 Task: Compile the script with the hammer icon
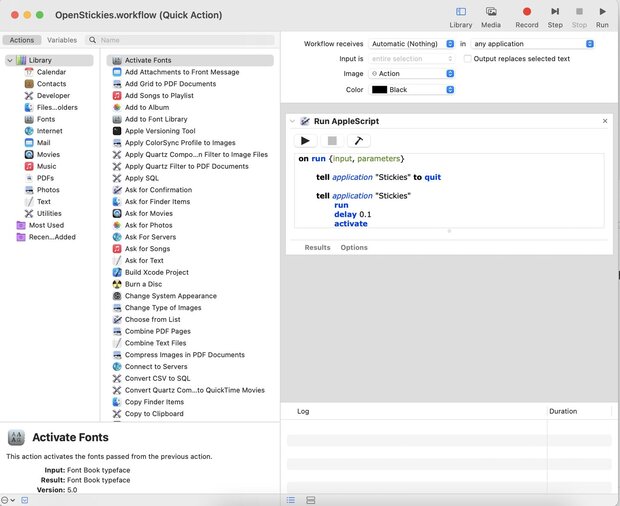(x=359, y=141)
